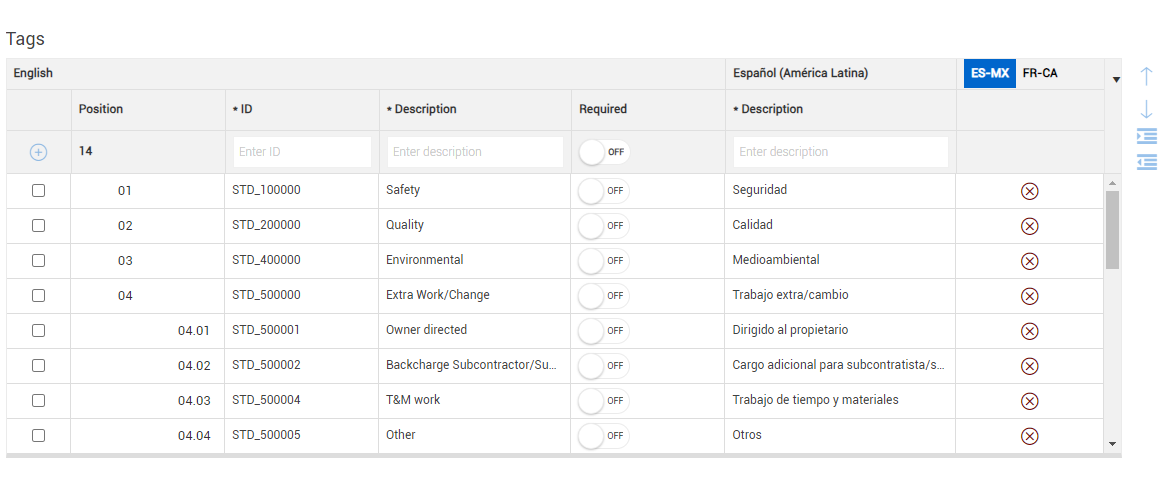Indent selected tag with indent icon

(x=1147, y=136)
